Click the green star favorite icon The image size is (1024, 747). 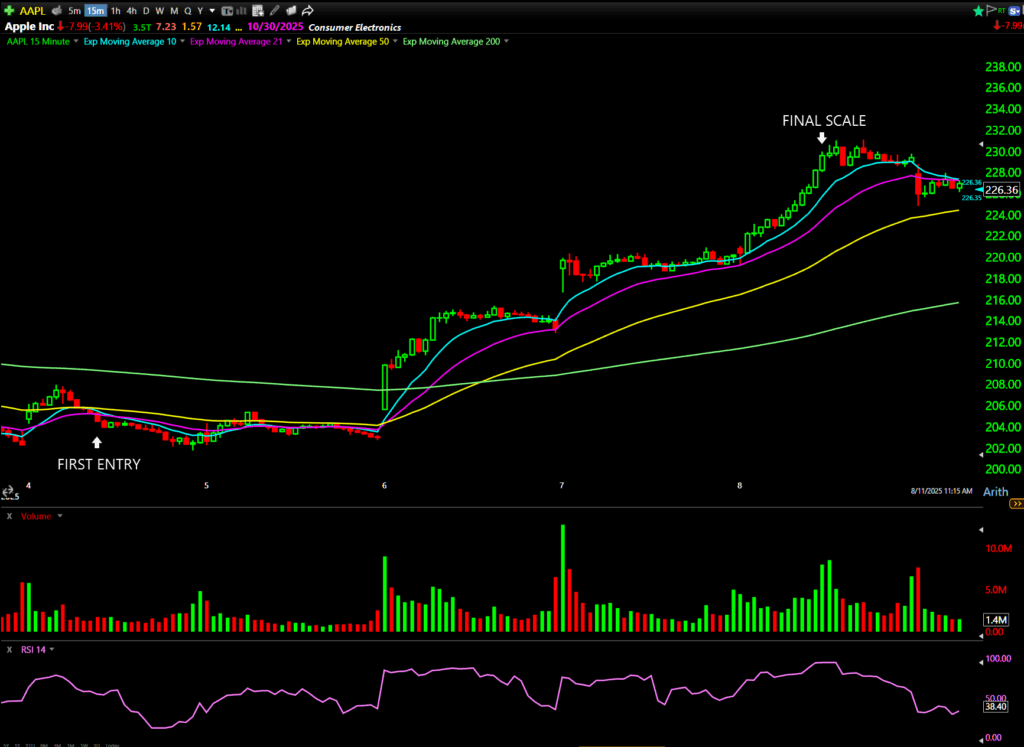coord(977,10)
